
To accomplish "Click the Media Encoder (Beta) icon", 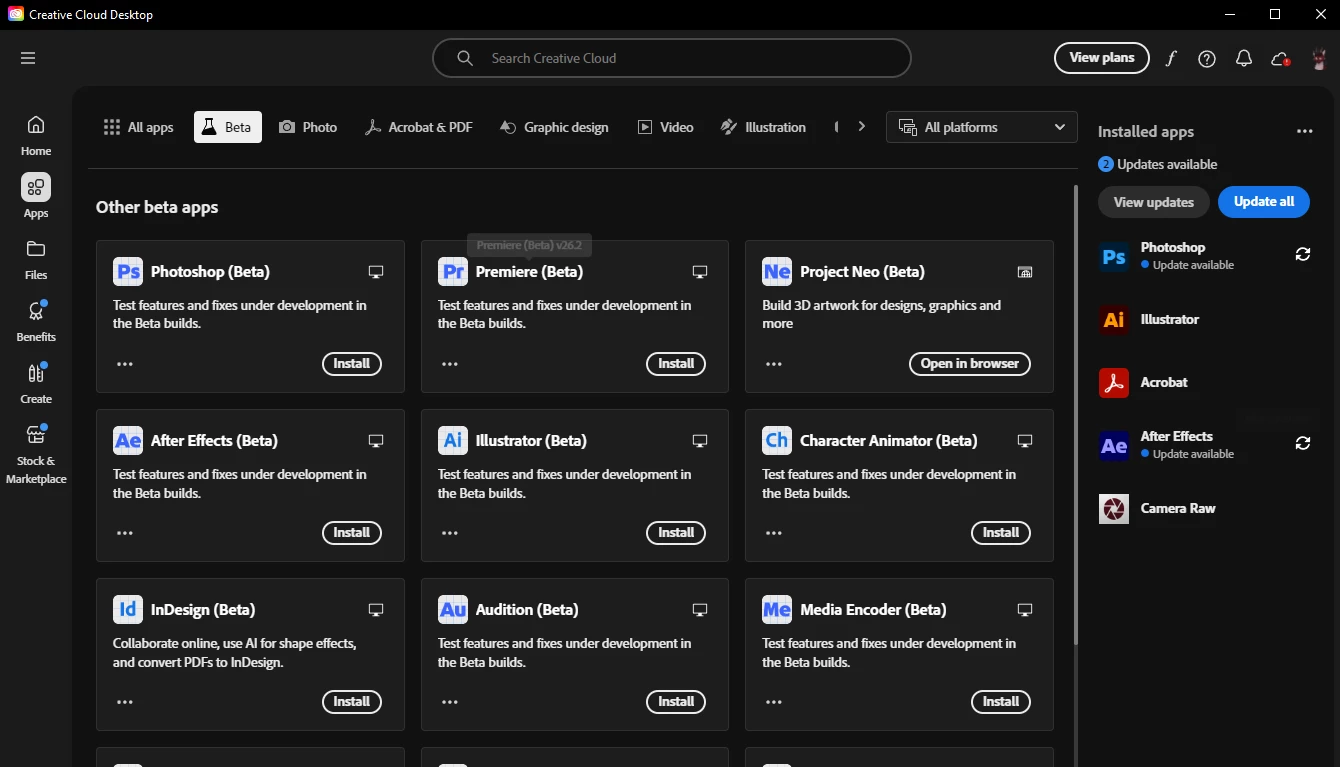I will [x=777, y=610].
